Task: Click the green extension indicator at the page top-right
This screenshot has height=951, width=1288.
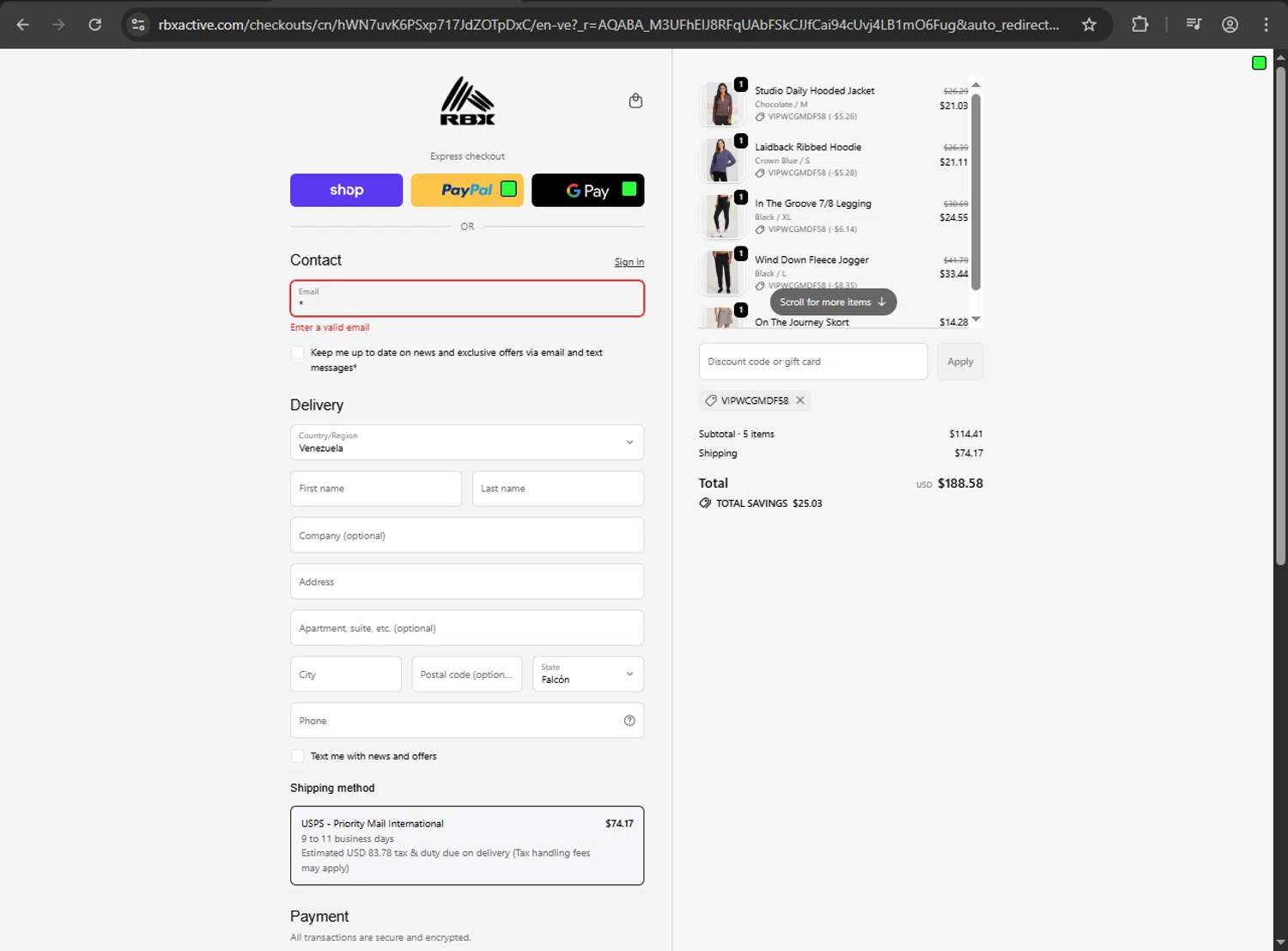Action: [x=1259, y=63]
